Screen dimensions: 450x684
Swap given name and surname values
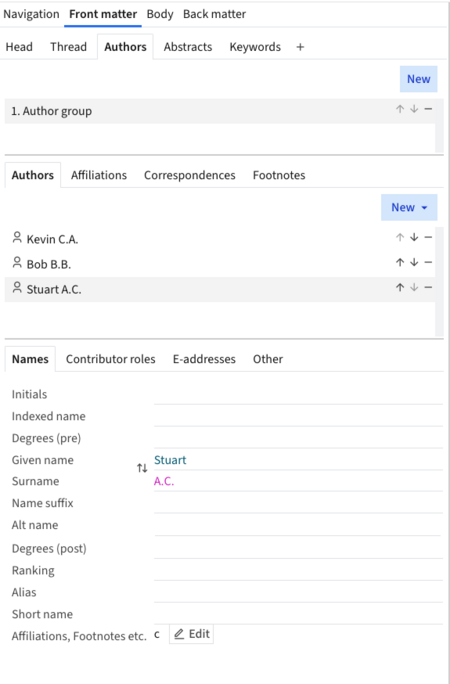142,469
